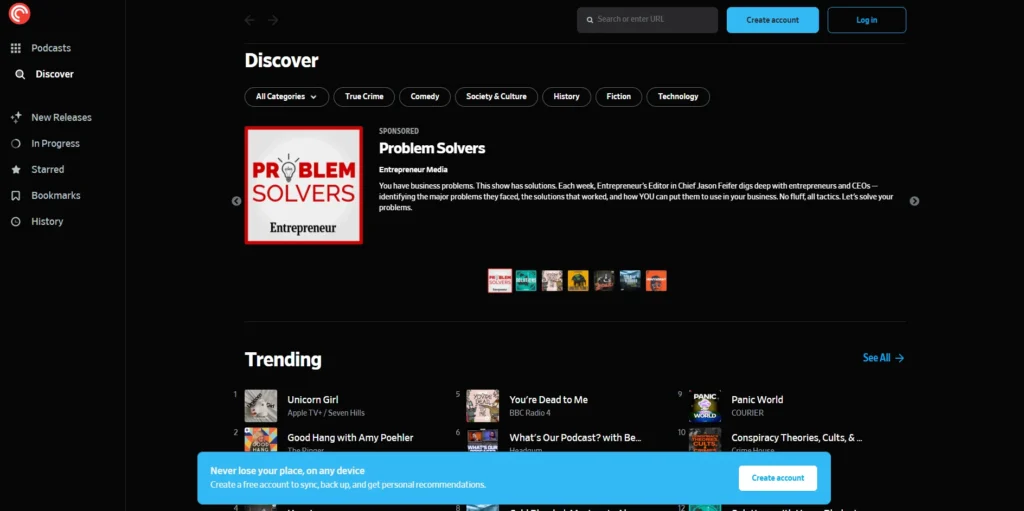Open Good Hang with Amy Poehler artwork
Image resolution: width=1024 pixels, height=511 pixels.
click(x=261, y=440)
